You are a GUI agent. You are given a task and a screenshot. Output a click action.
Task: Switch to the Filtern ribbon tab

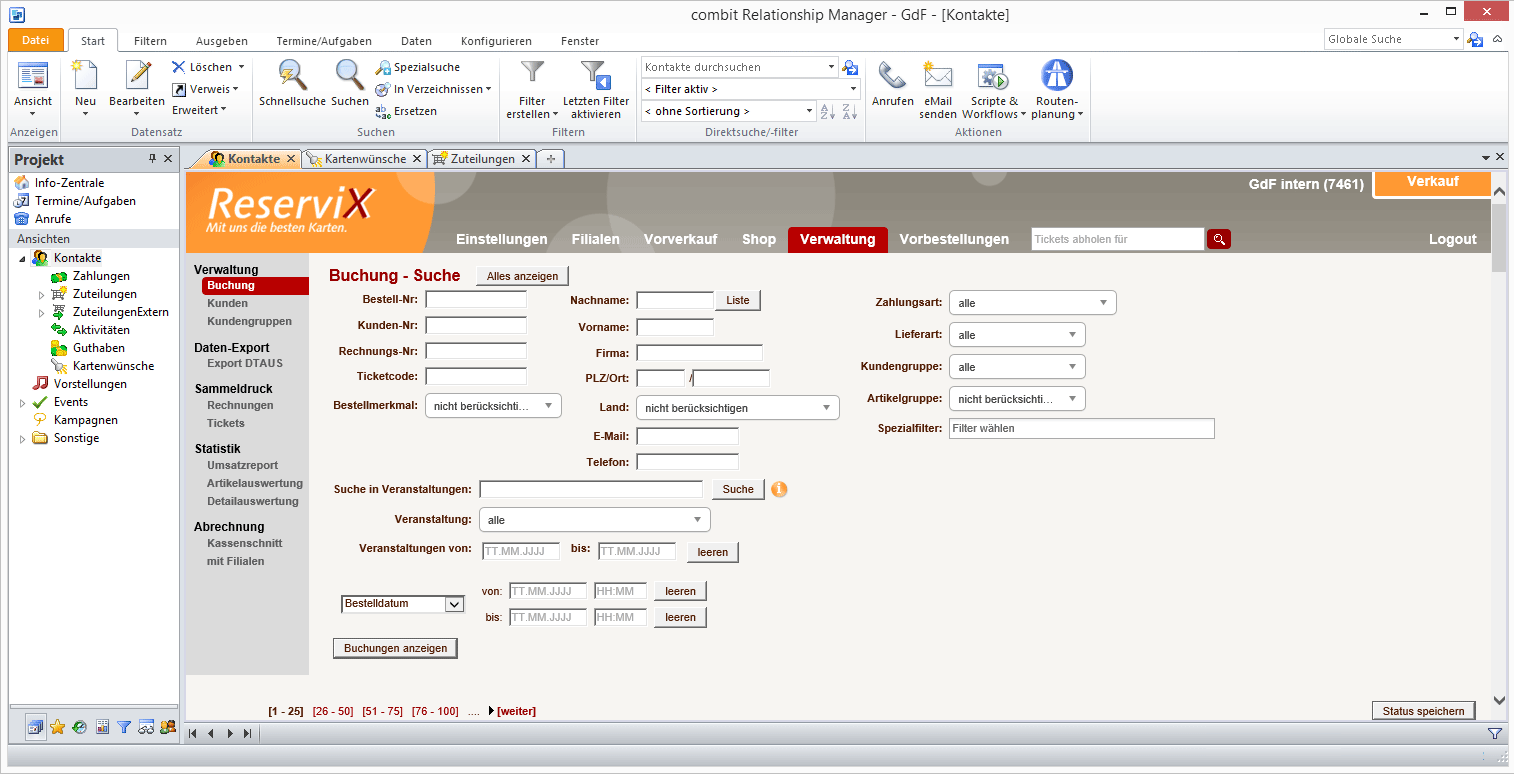(x=150, y=41)
